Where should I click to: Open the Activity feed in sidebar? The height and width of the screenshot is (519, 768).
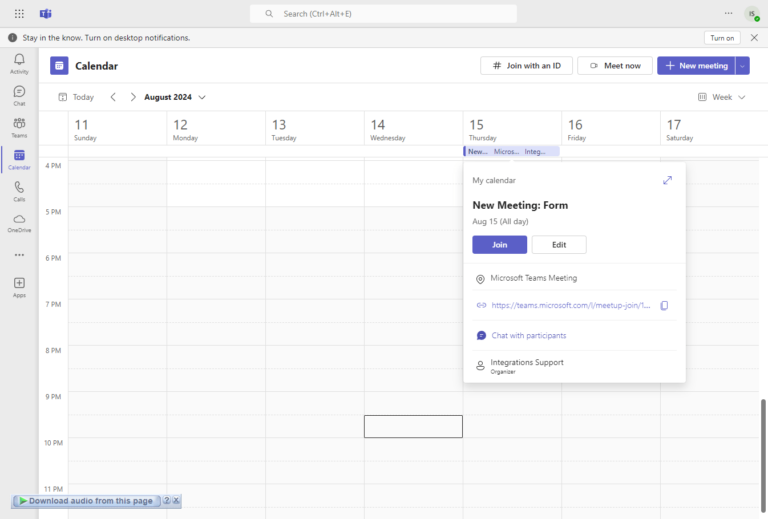pyautogui.click(x=19, y=63)
